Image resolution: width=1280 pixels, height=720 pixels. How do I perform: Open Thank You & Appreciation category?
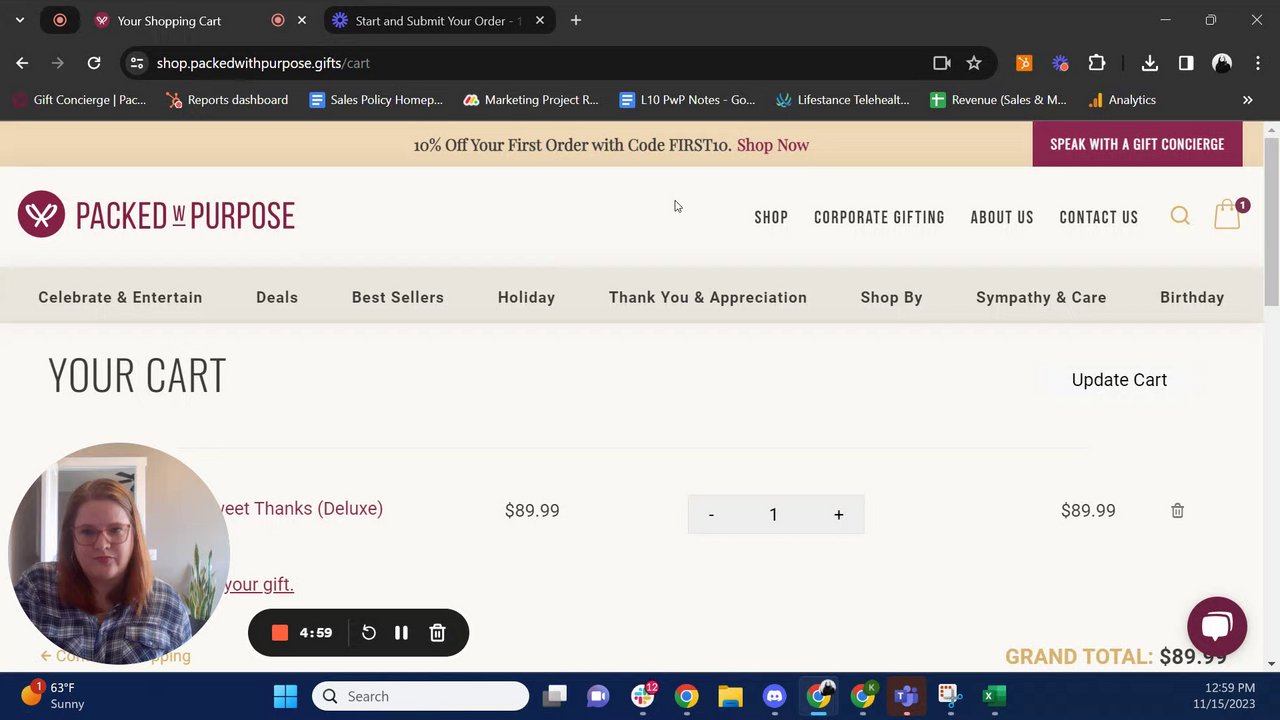tap(708, 297)
